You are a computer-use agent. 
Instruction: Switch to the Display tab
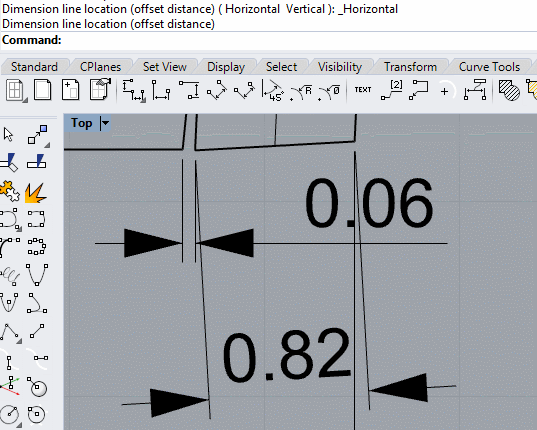pos(226,67)
